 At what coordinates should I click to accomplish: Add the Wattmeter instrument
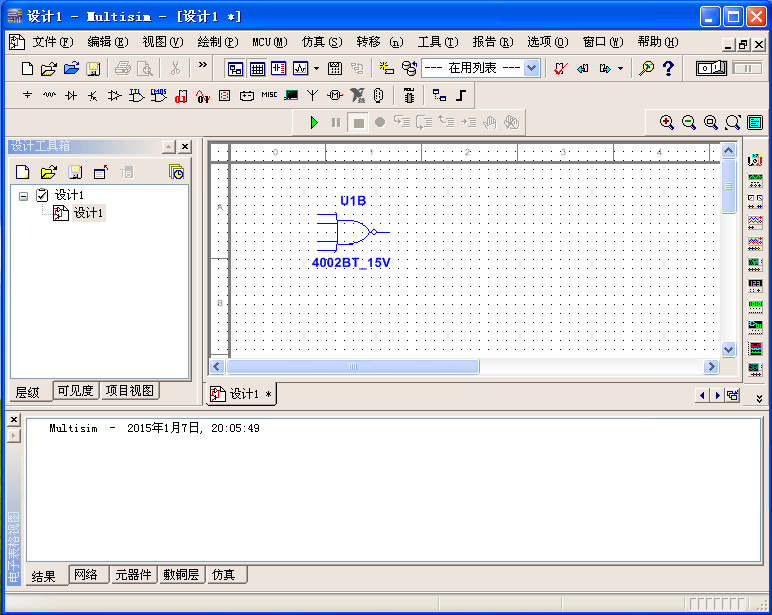point(755,201)
